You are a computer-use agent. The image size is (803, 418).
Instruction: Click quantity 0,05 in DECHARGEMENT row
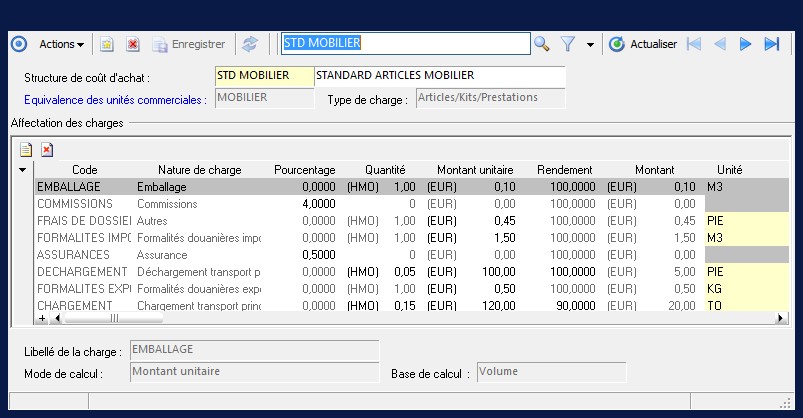click(405, 271)
